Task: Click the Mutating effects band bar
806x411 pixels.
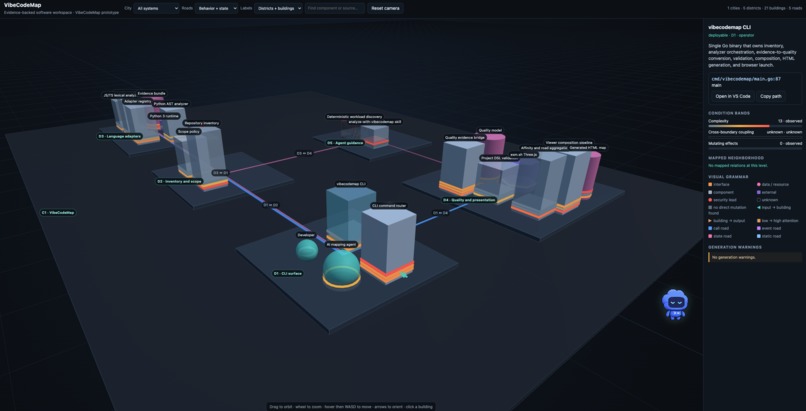Action: point(755,148)
